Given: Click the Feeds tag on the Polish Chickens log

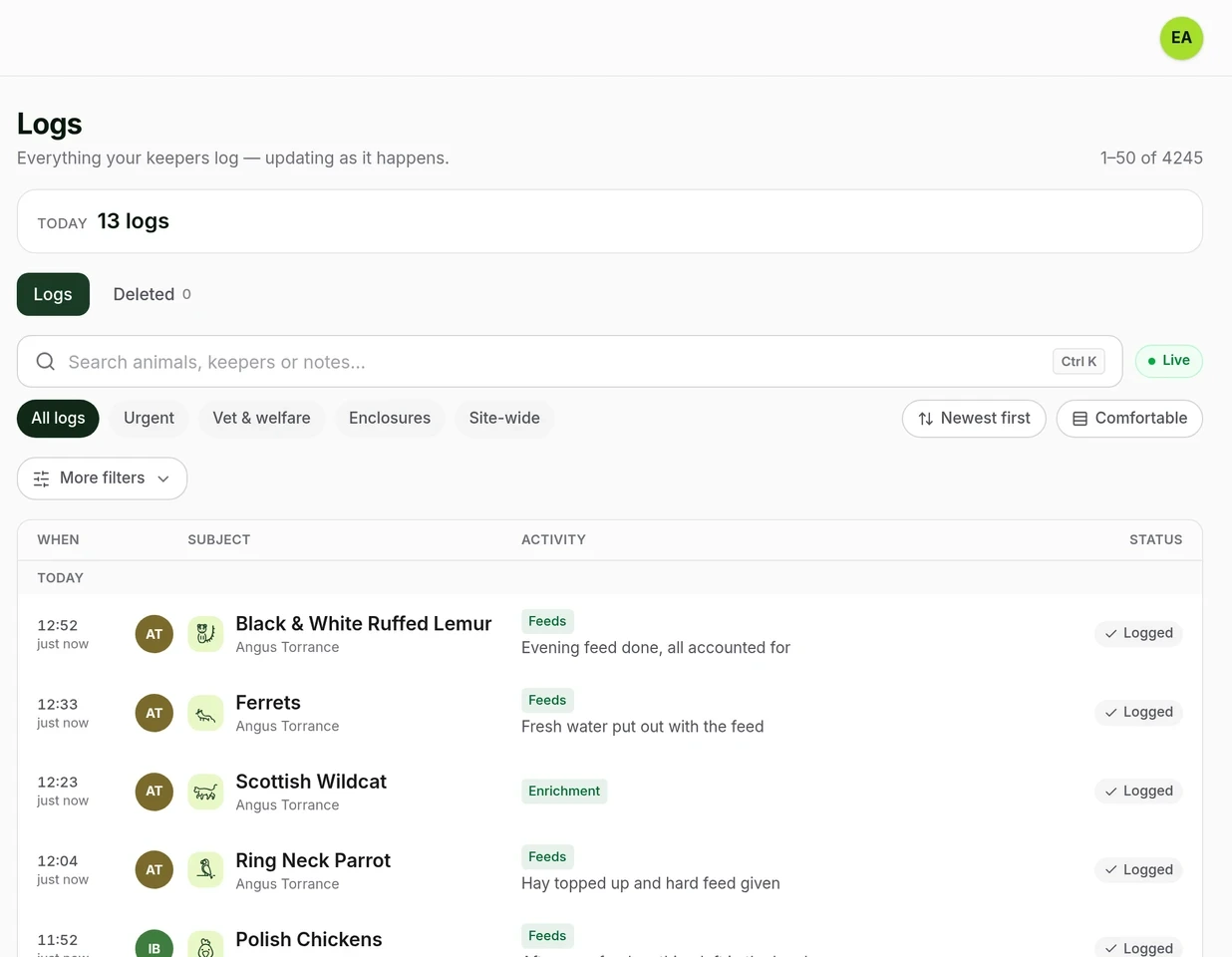Looking at the screenshot, I should coord(547,935).
